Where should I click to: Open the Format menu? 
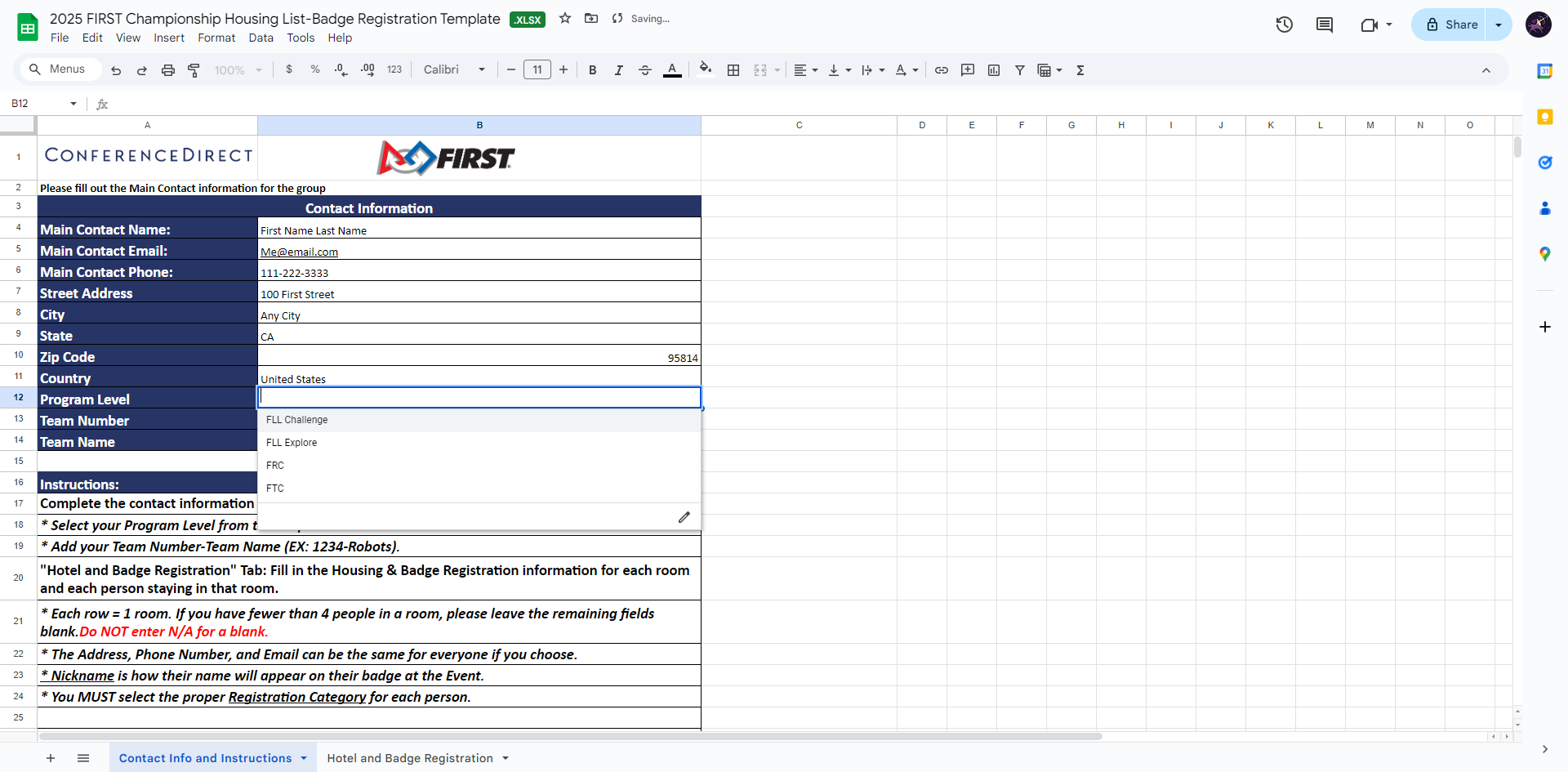pyautogui.click(x=216, y=38)
